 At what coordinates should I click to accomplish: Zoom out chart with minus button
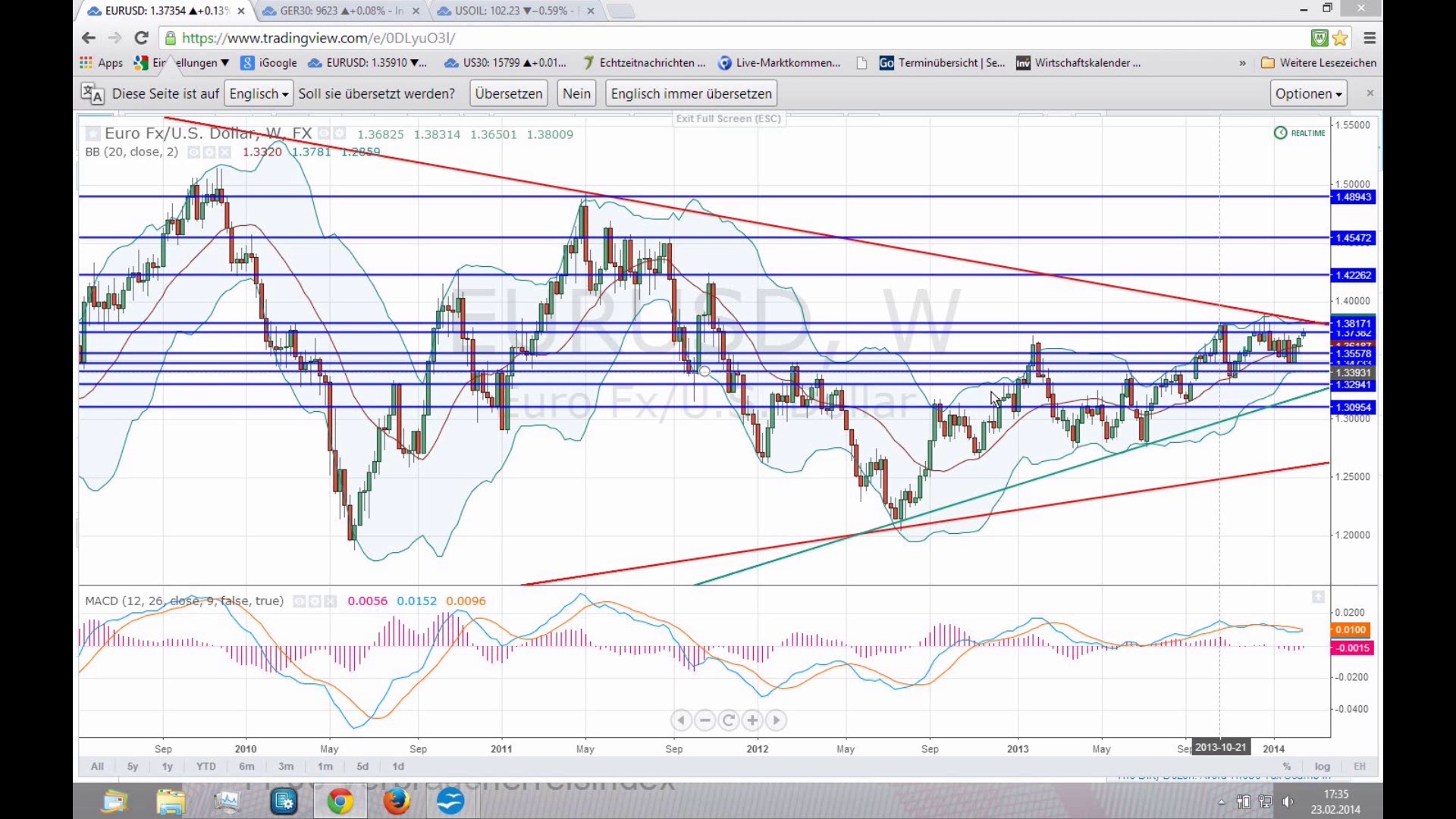click(x=704, y=720)
